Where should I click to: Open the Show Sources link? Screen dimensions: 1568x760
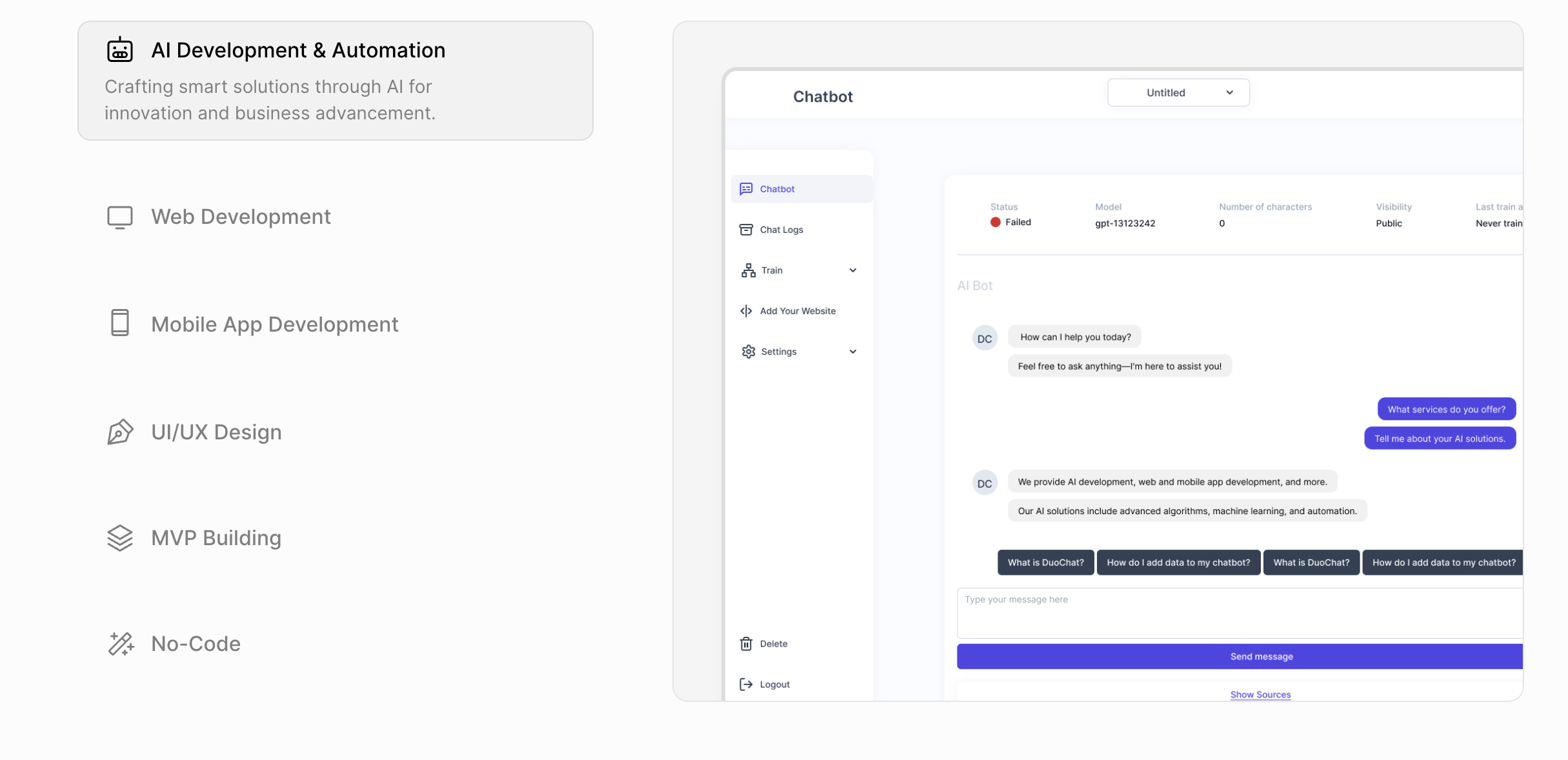pos(1260,694)
